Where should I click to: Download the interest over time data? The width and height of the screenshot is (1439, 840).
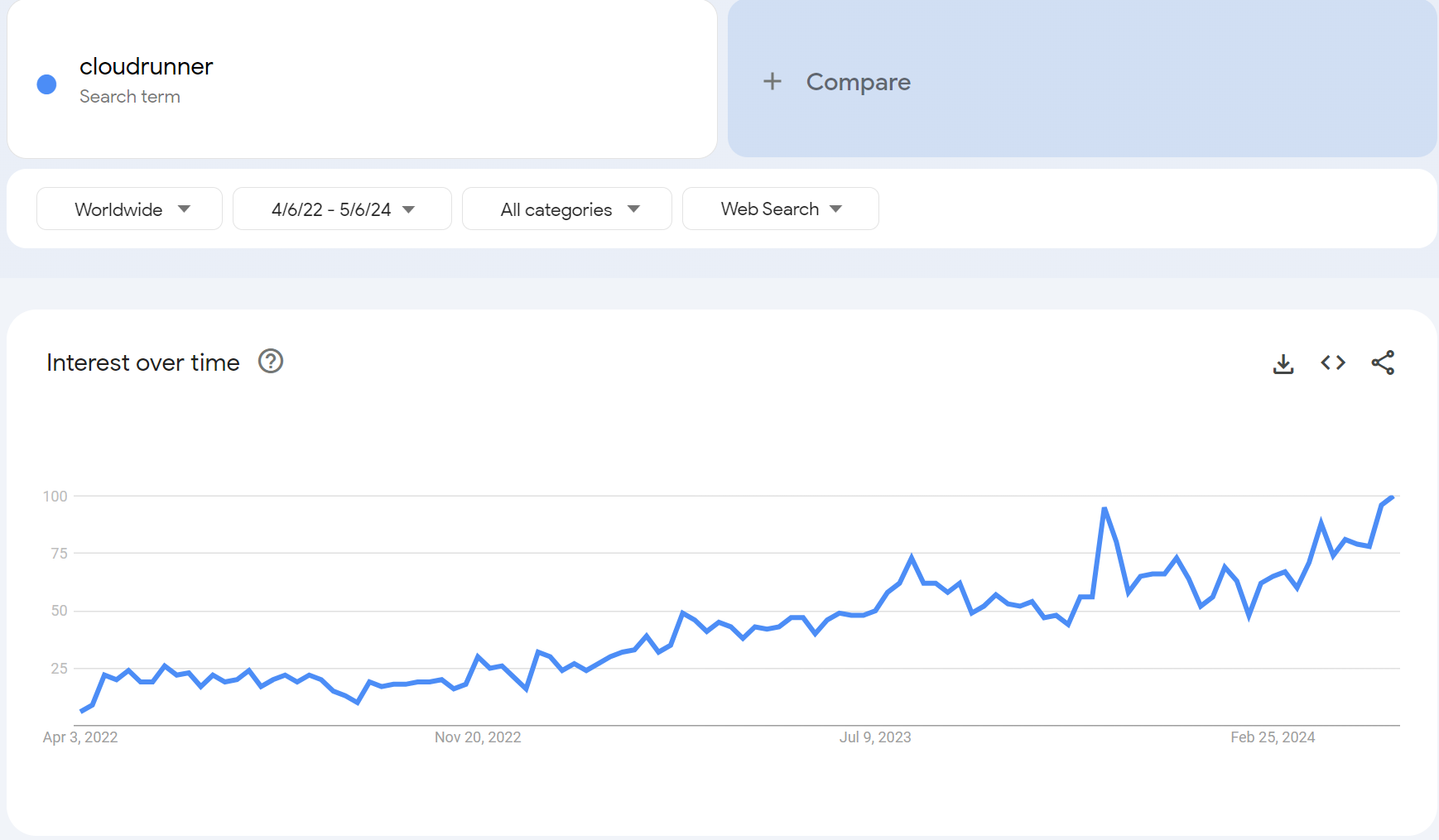1283,363
